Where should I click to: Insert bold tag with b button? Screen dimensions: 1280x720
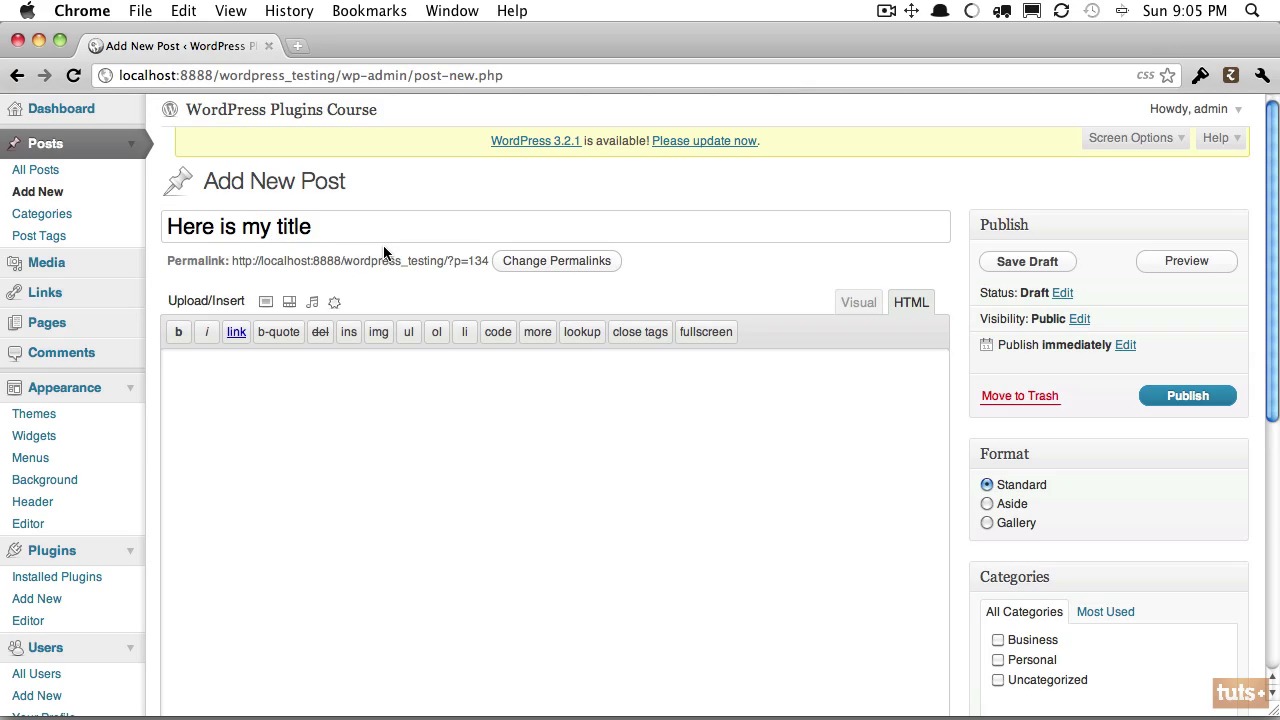click(178, 332)
